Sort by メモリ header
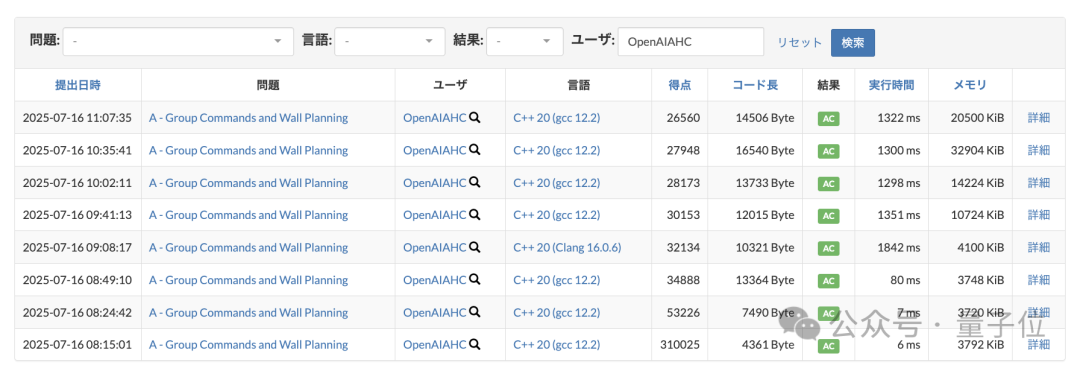This screenshot has height=368, width=1080. 970,85
